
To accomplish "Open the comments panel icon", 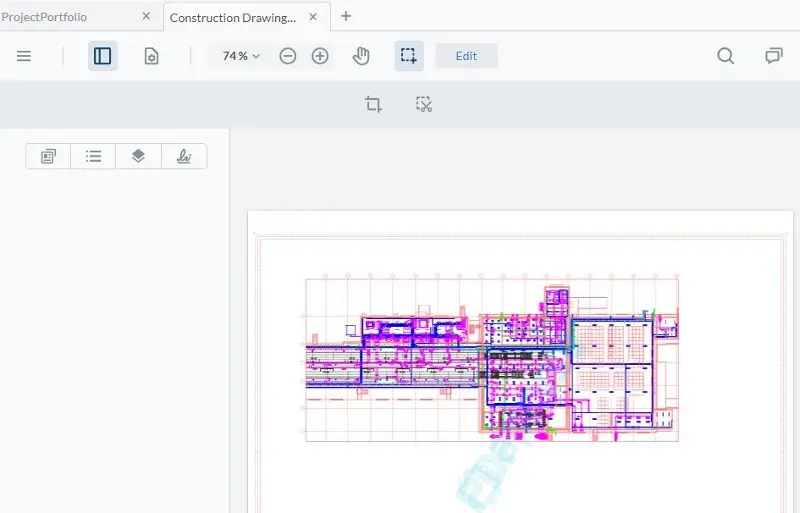I will (773, 56).
